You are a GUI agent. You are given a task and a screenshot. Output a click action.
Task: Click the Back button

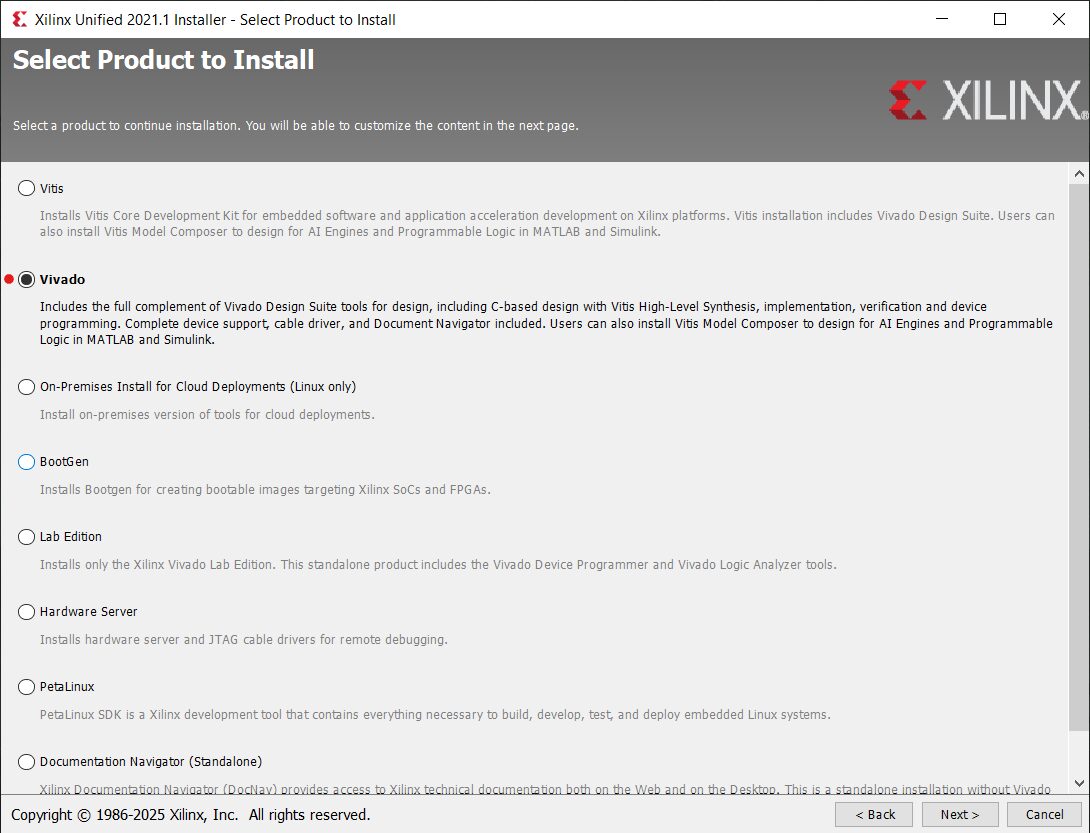[875, 814]
